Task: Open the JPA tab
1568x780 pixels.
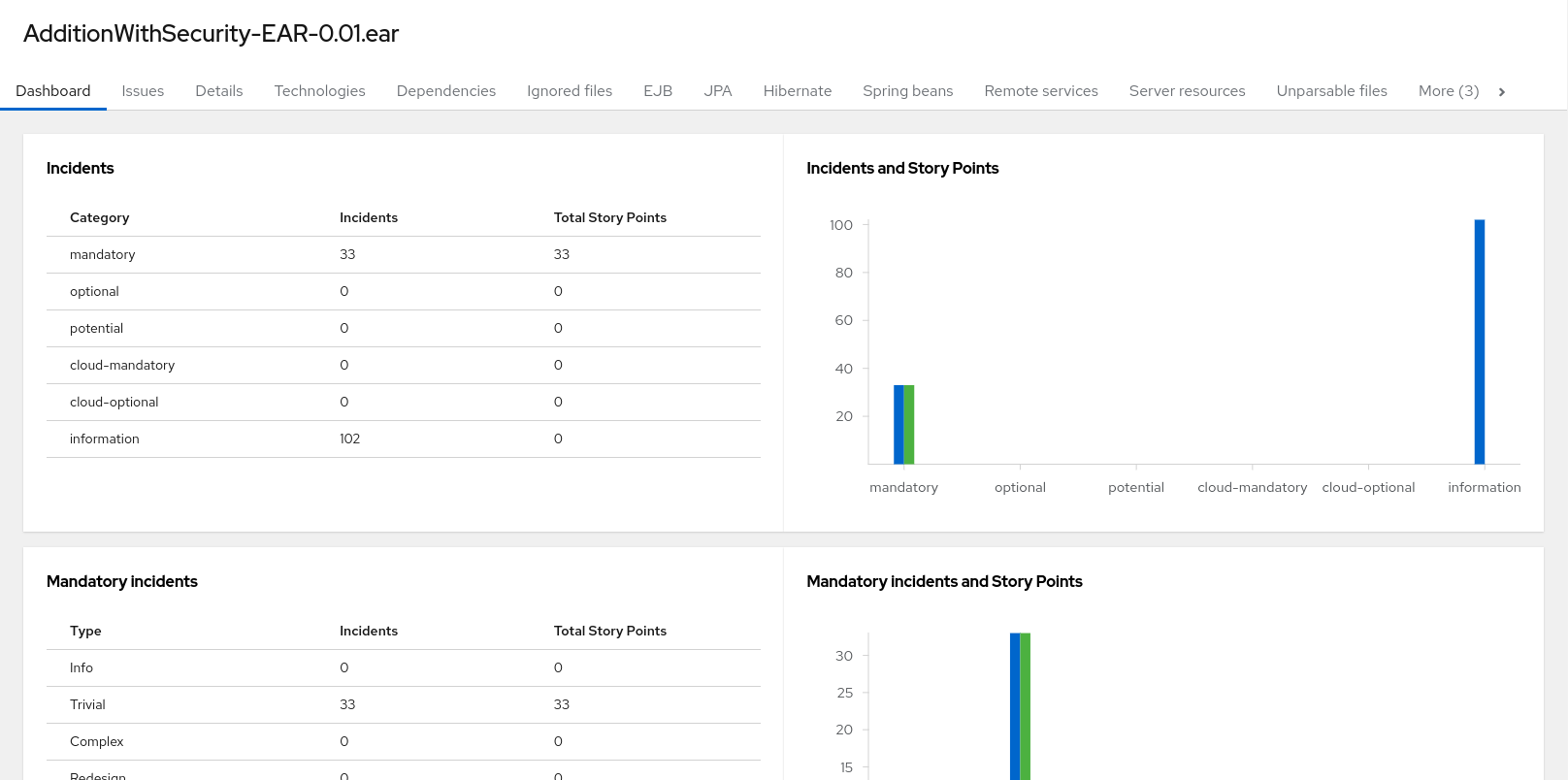Action: tap(718, 91)
